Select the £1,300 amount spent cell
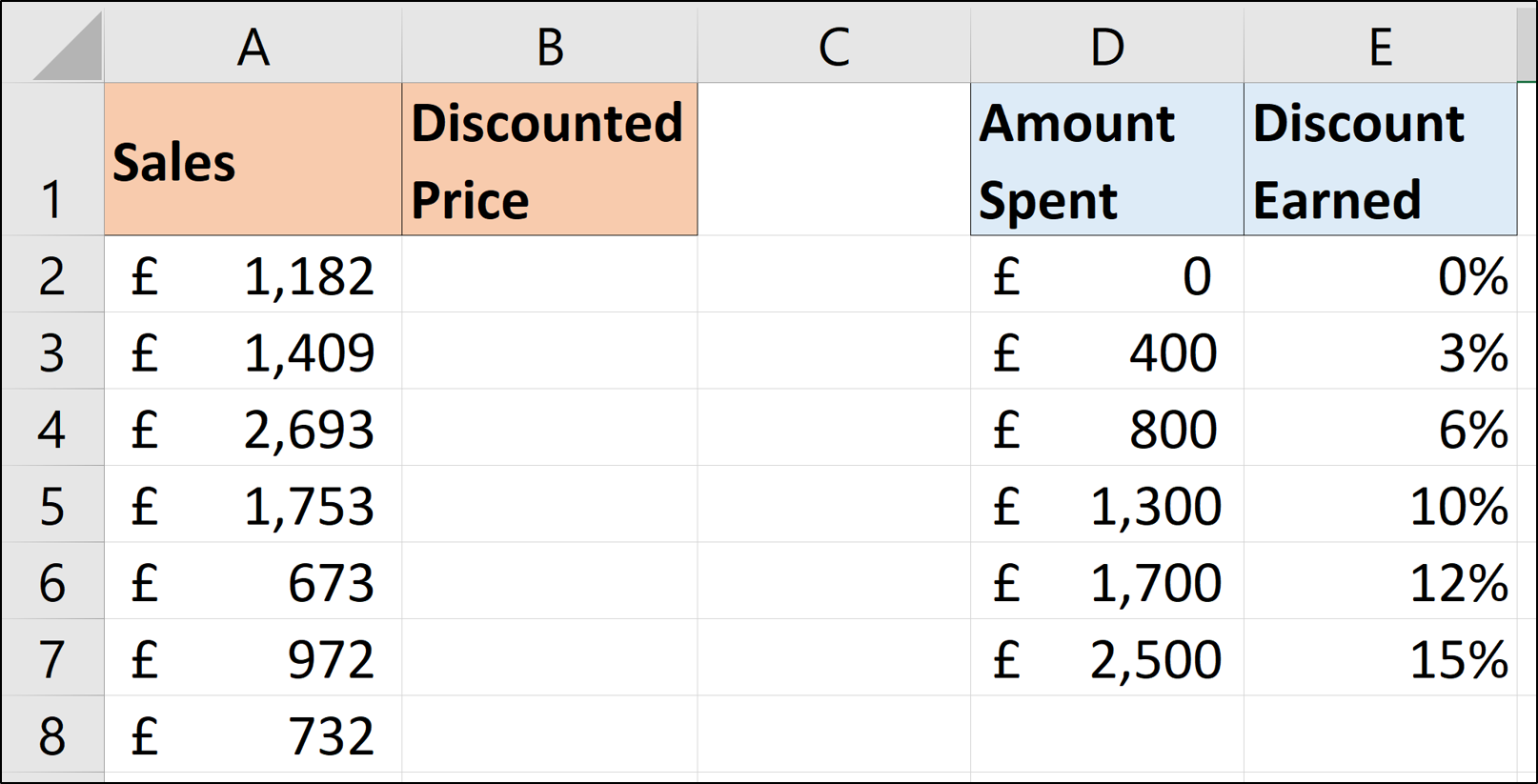 [x=1106, y=505]
